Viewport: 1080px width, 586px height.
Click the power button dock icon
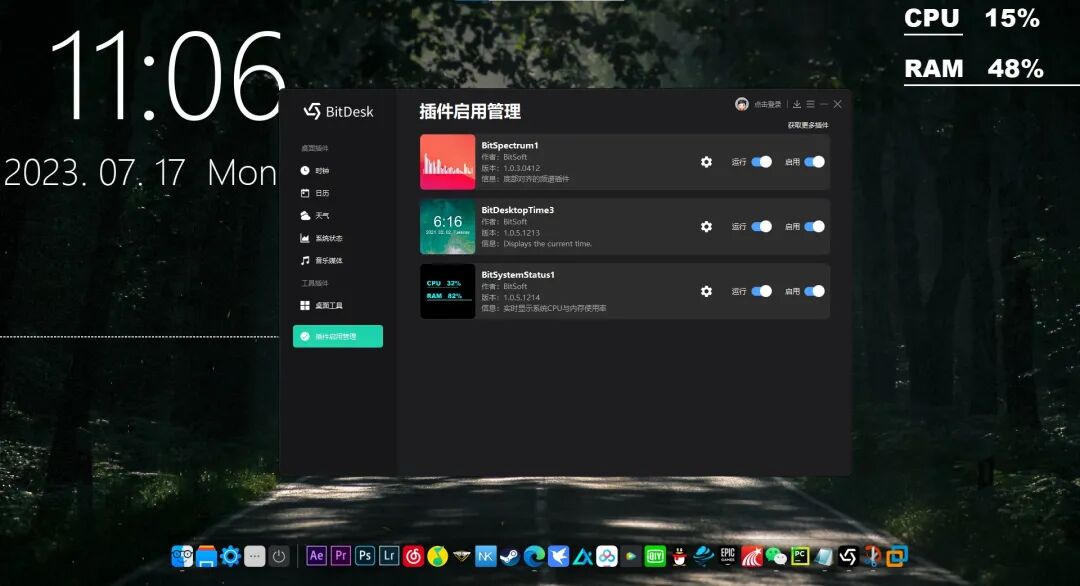(x=279, y=556)
